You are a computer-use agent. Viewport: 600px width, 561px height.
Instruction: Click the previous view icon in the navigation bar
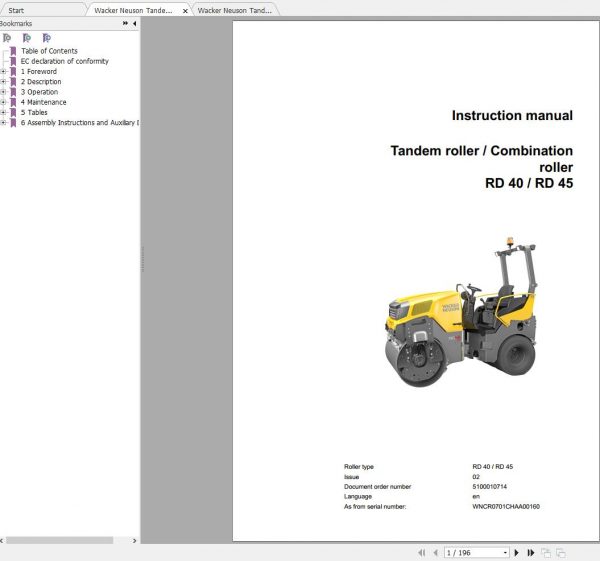pos(546,553)
